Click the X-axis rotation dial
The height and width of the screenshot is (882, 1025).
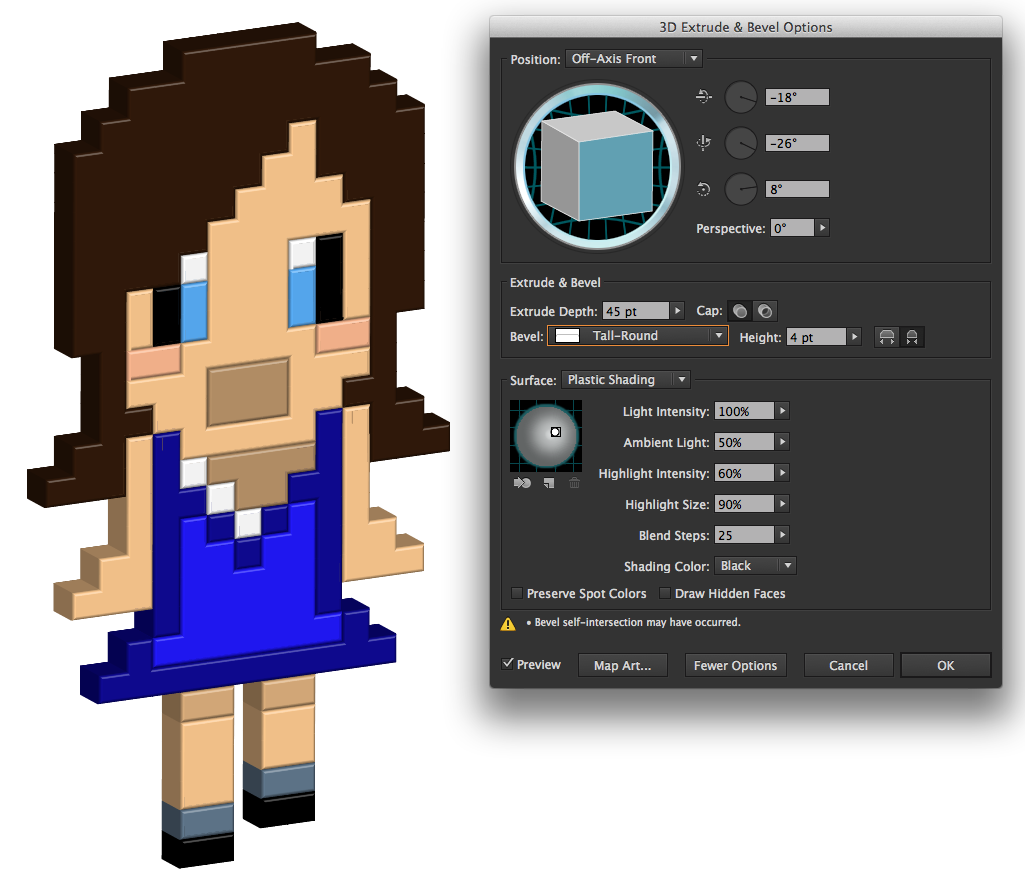[740, 97]
